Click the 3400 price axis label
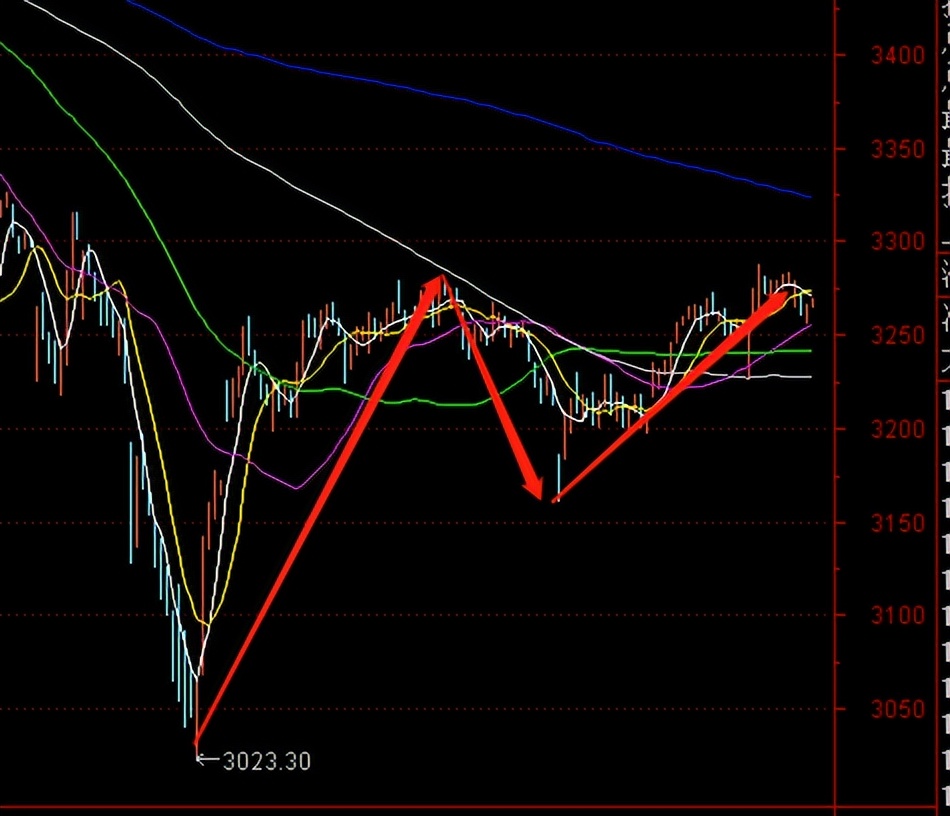 click(x=898, y=56)
